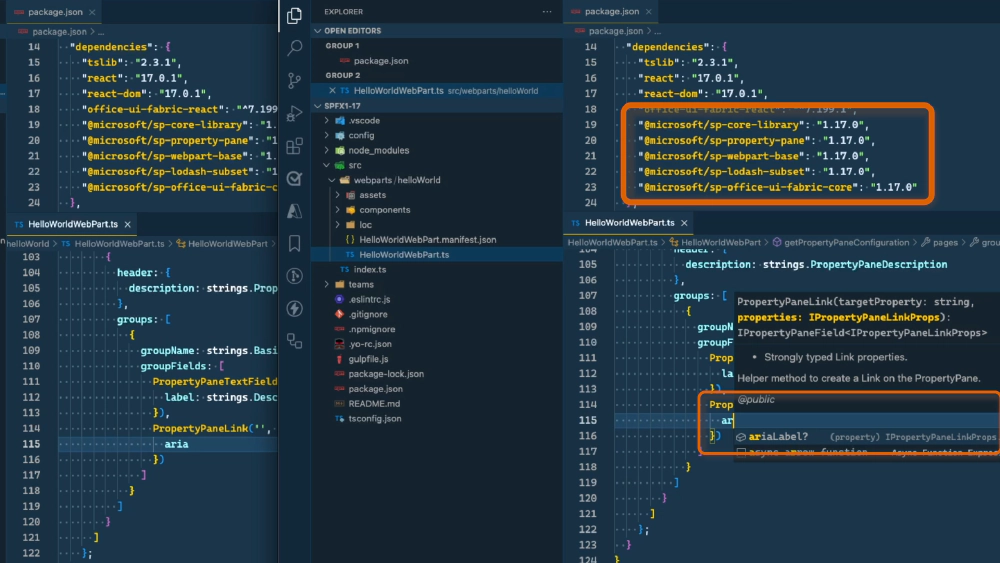Close HelloWorldWebPart.ts in Open Editors
Screen dimensions: 1000x563
click(333, 91)
